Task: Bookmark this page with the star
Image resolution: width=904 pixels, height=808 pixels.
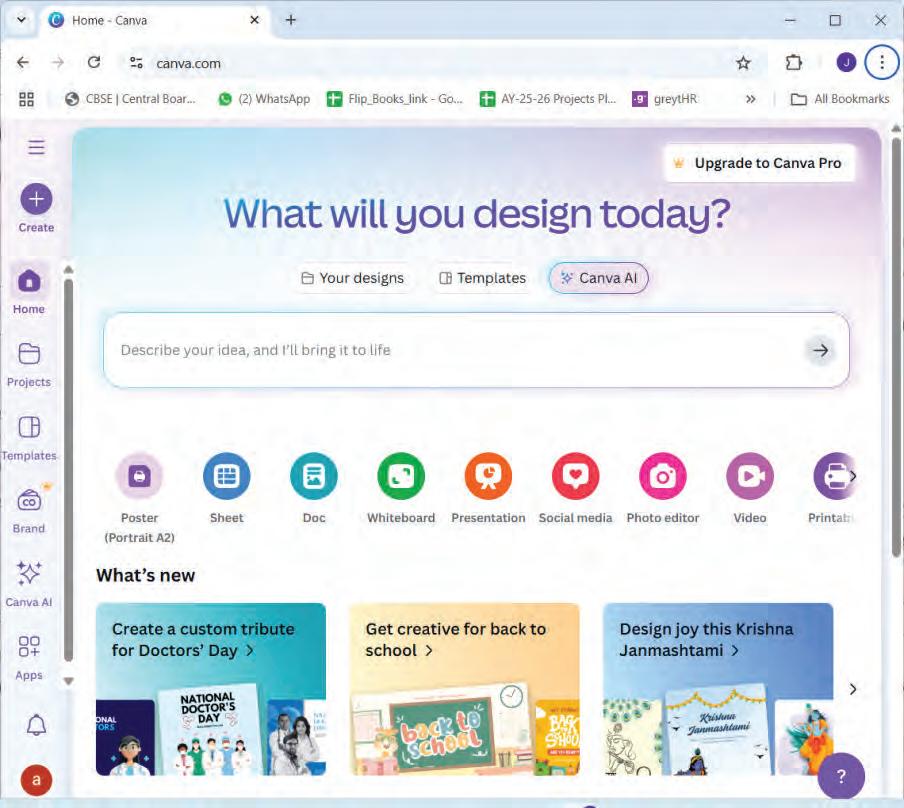Action: coord(743,63)
